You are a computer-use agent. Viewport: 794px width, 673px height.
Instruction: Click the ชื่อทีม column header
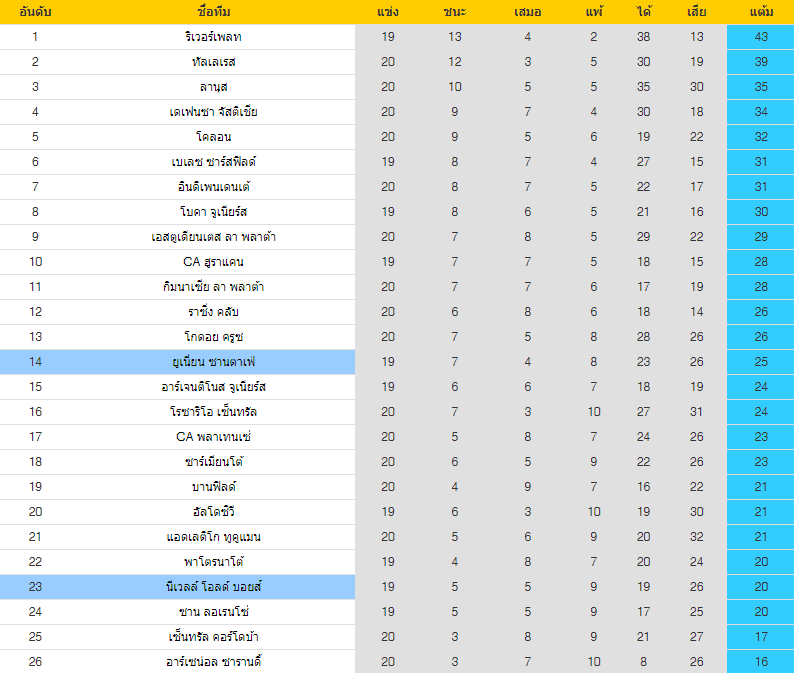(x=213, y=12)
